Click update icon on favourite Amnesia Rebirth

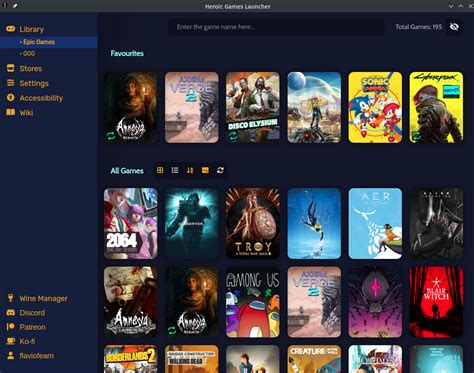click(x=111, y=136)
